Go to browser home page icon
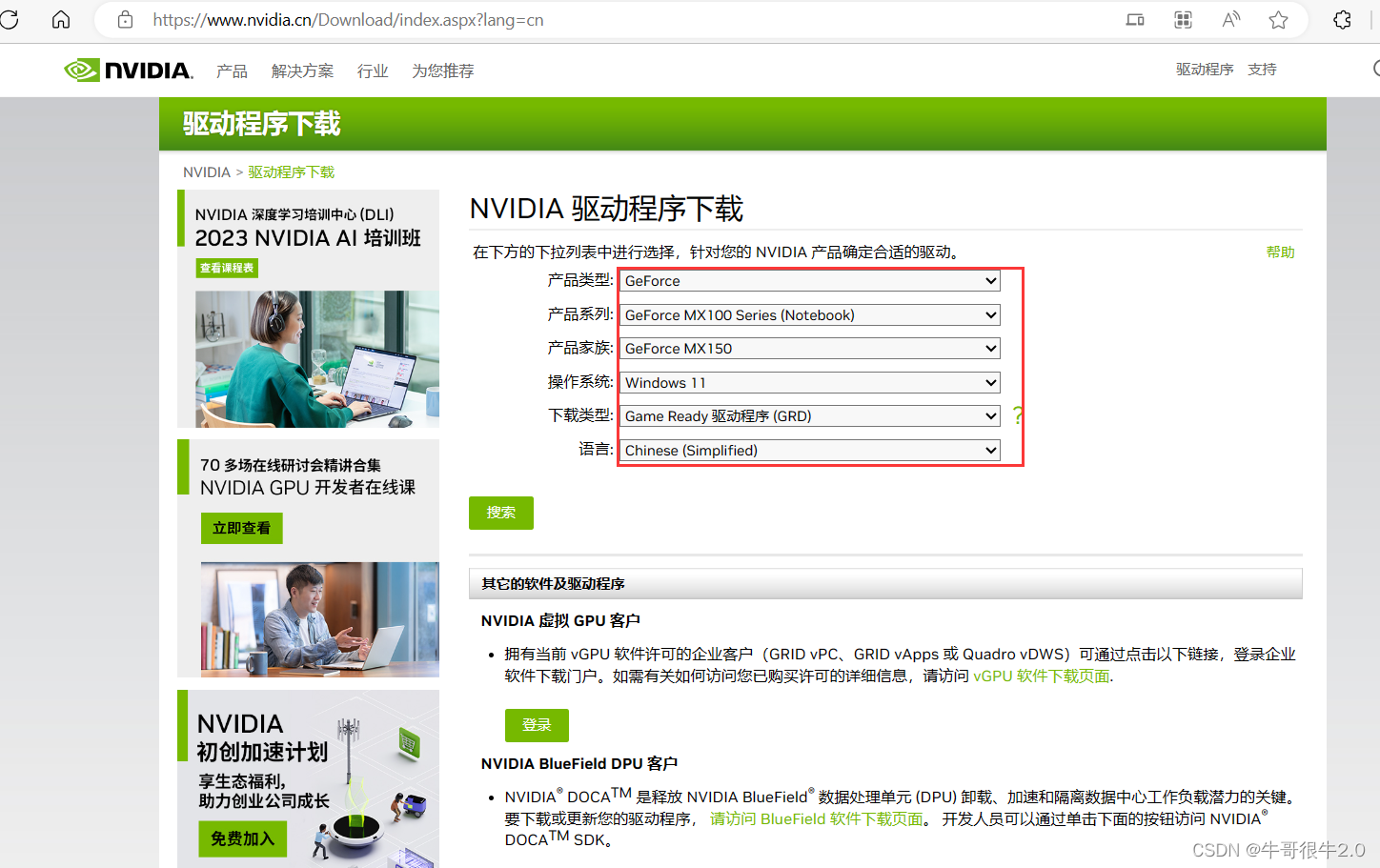This screenshot has height=868, width=1380. (61, 19)
